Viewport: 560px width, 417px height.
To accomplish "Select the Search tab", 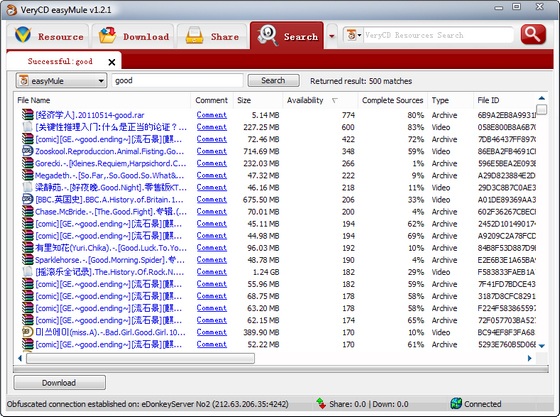I will coord(287,35).
